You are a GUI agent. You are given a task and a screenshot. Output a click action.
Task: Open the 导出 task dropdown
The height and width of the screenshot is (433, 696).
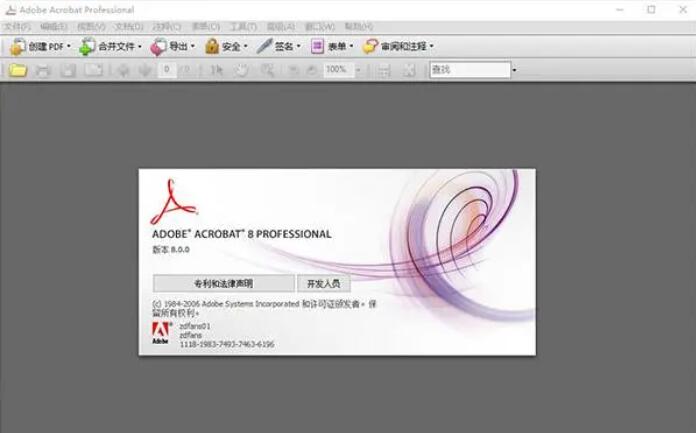(x=172, y=46)
